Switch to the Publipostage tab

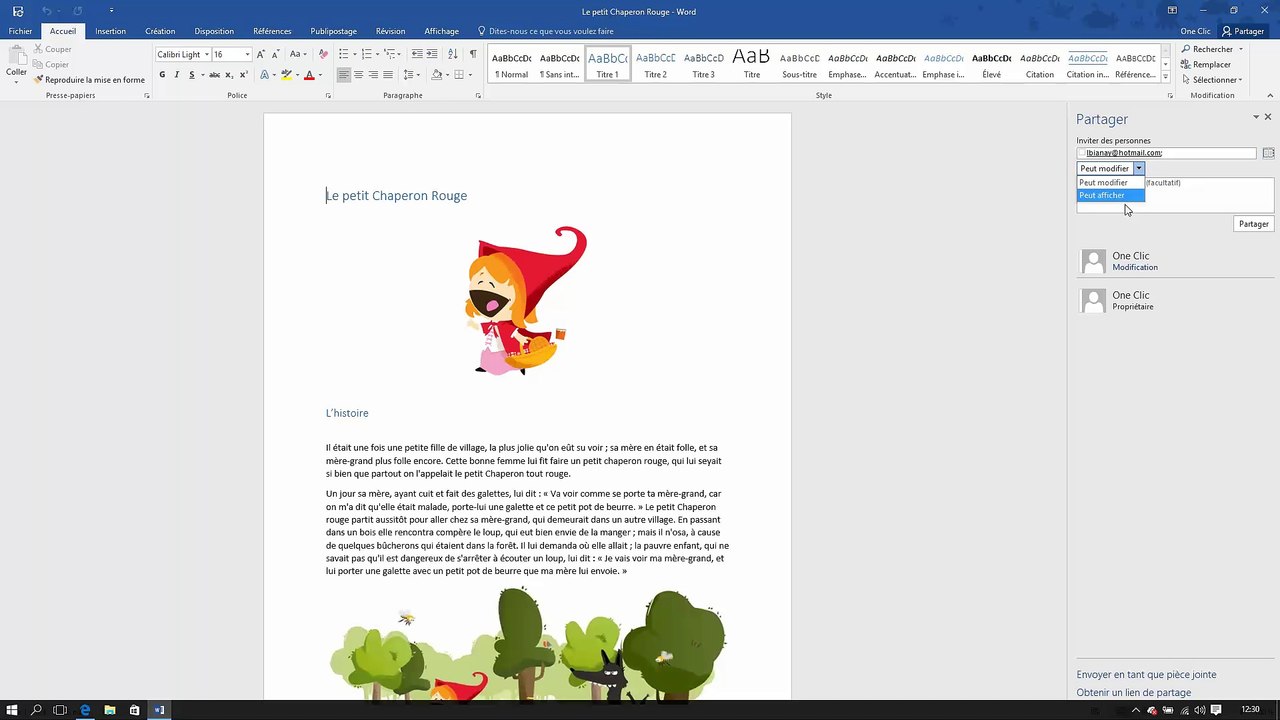333,31
